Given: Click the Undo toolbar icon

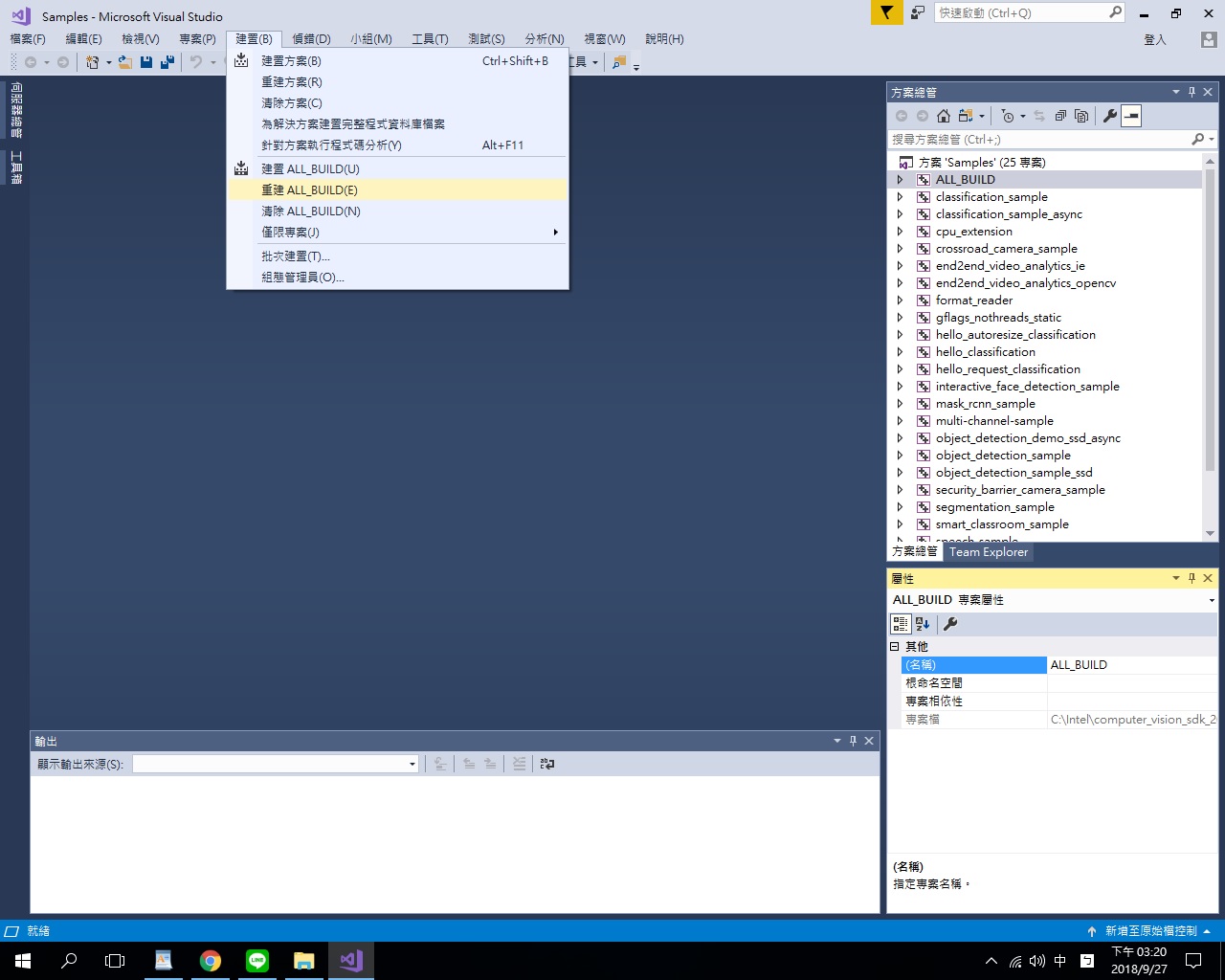Looking at the screenshot, I should (x=196, y=62).
